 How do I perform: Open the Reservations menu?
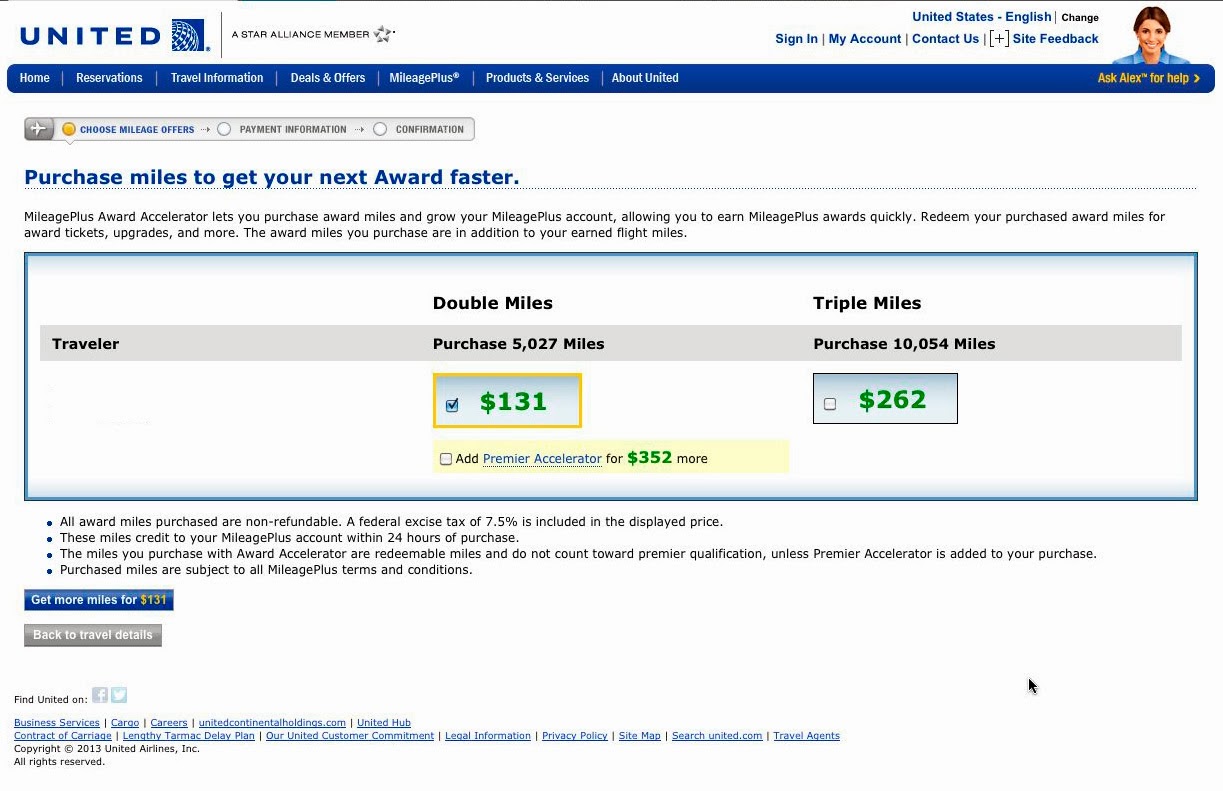tap(109, 78)
